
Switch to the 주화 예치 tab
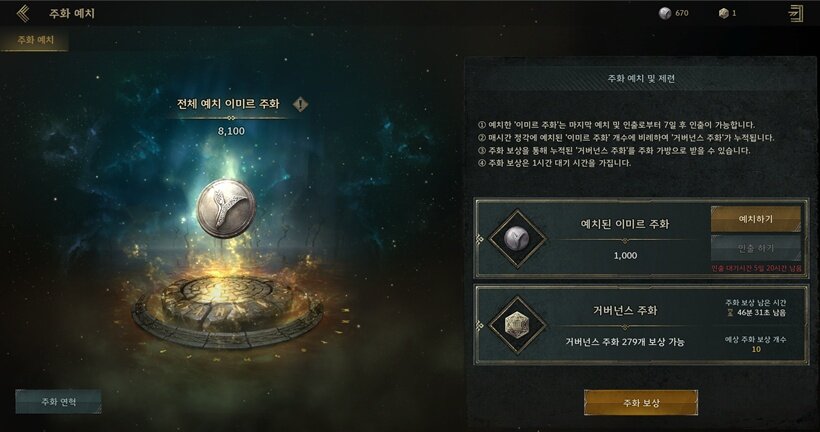click(x=35, y=40)
